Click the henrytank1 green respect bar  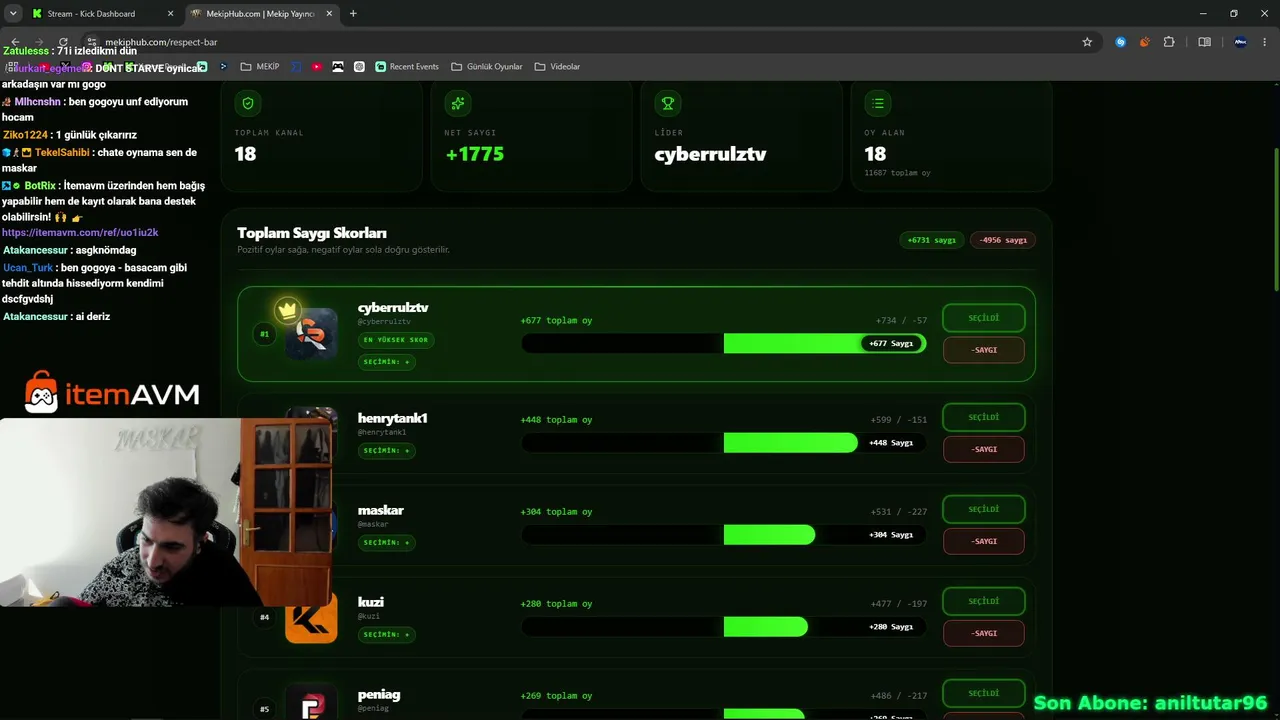(x=790, y=443)
